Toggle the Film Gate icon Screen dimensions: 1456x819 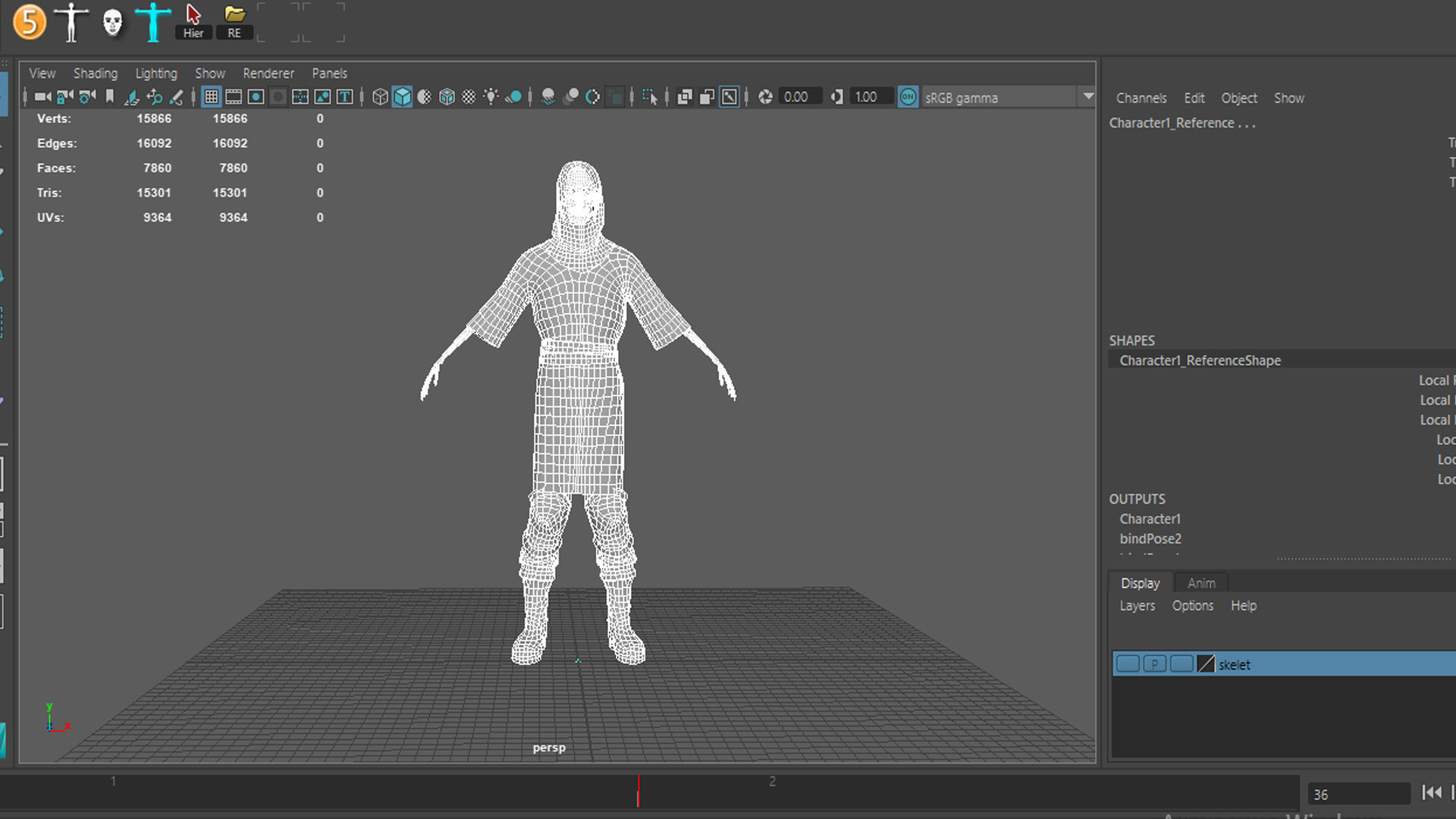pyautogui.click(x=234, y=97)
